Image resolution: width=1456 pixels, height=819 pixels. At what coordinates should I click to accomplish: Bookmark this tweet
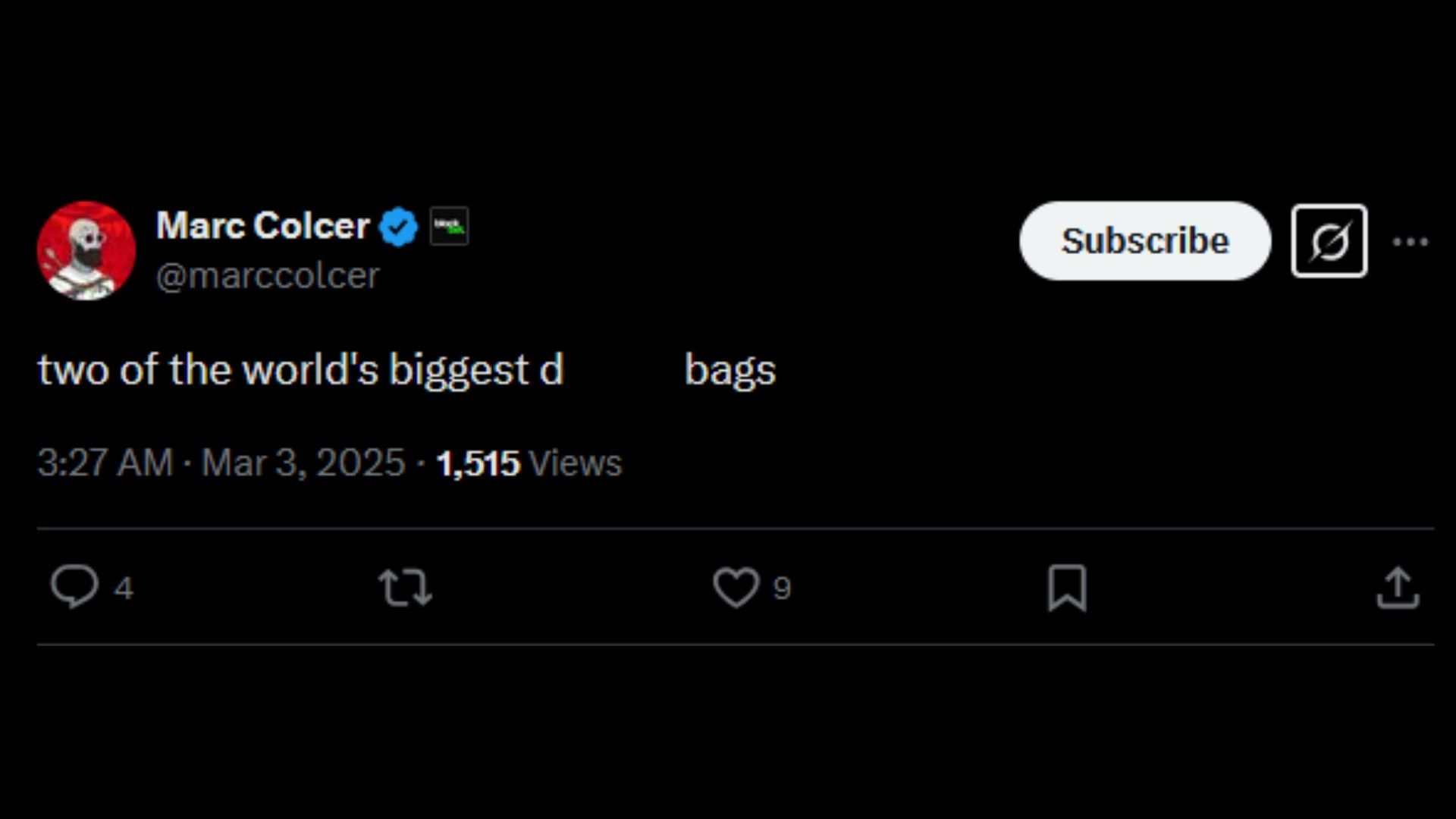click(1067, 588)
